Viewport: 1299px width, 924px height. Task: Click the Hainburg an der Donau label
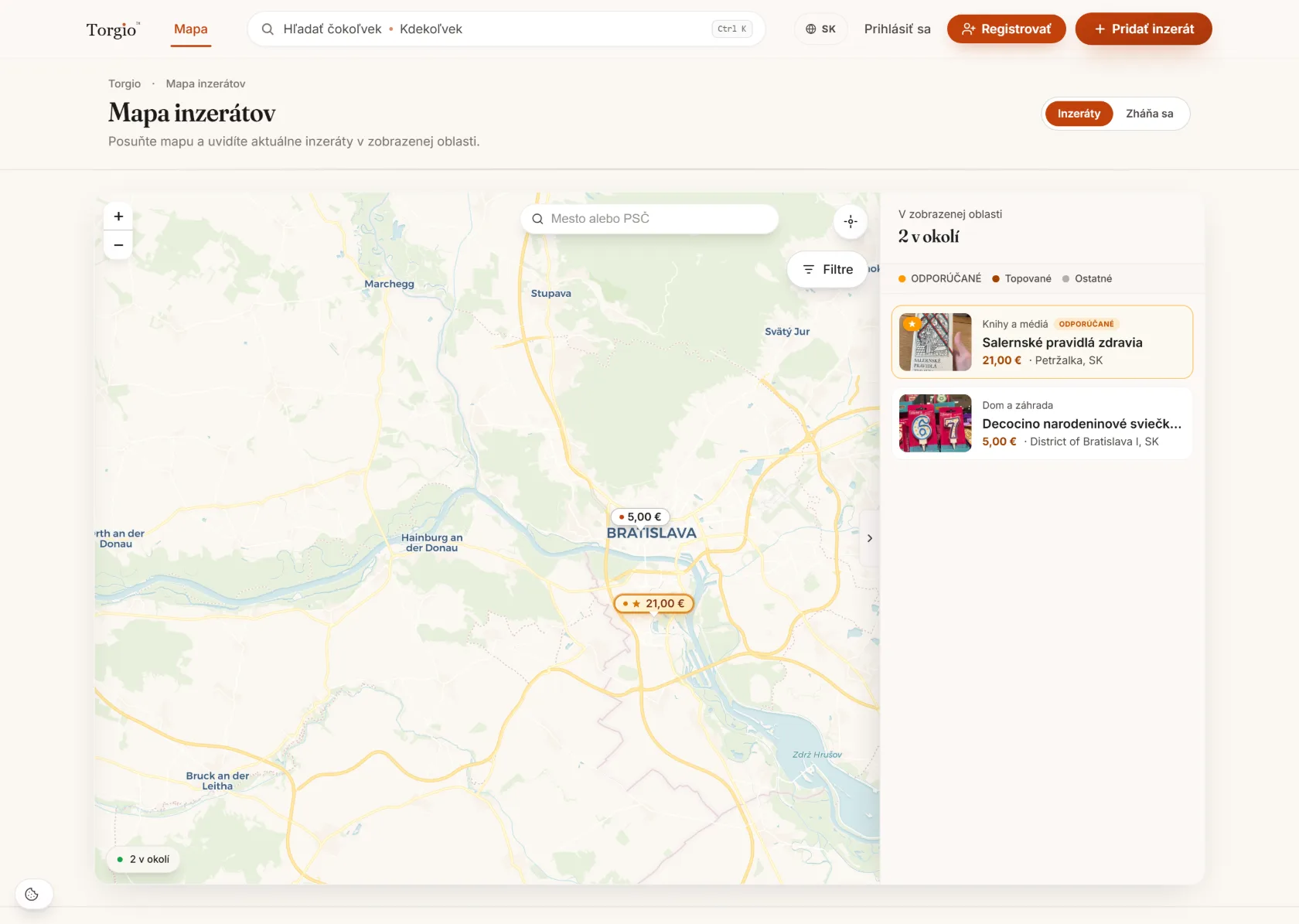coord(431,543)
